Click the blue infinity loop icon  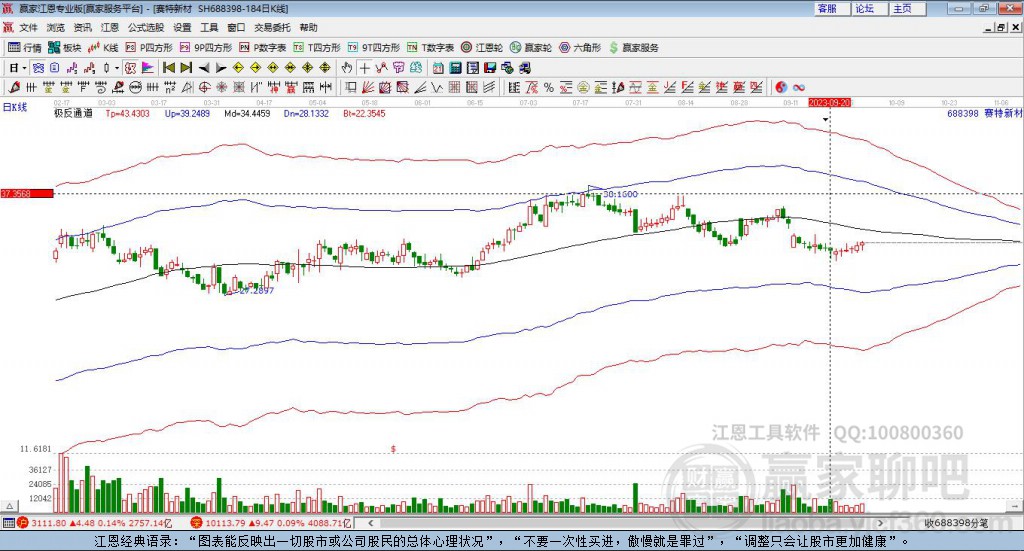[x=799, y=87]
